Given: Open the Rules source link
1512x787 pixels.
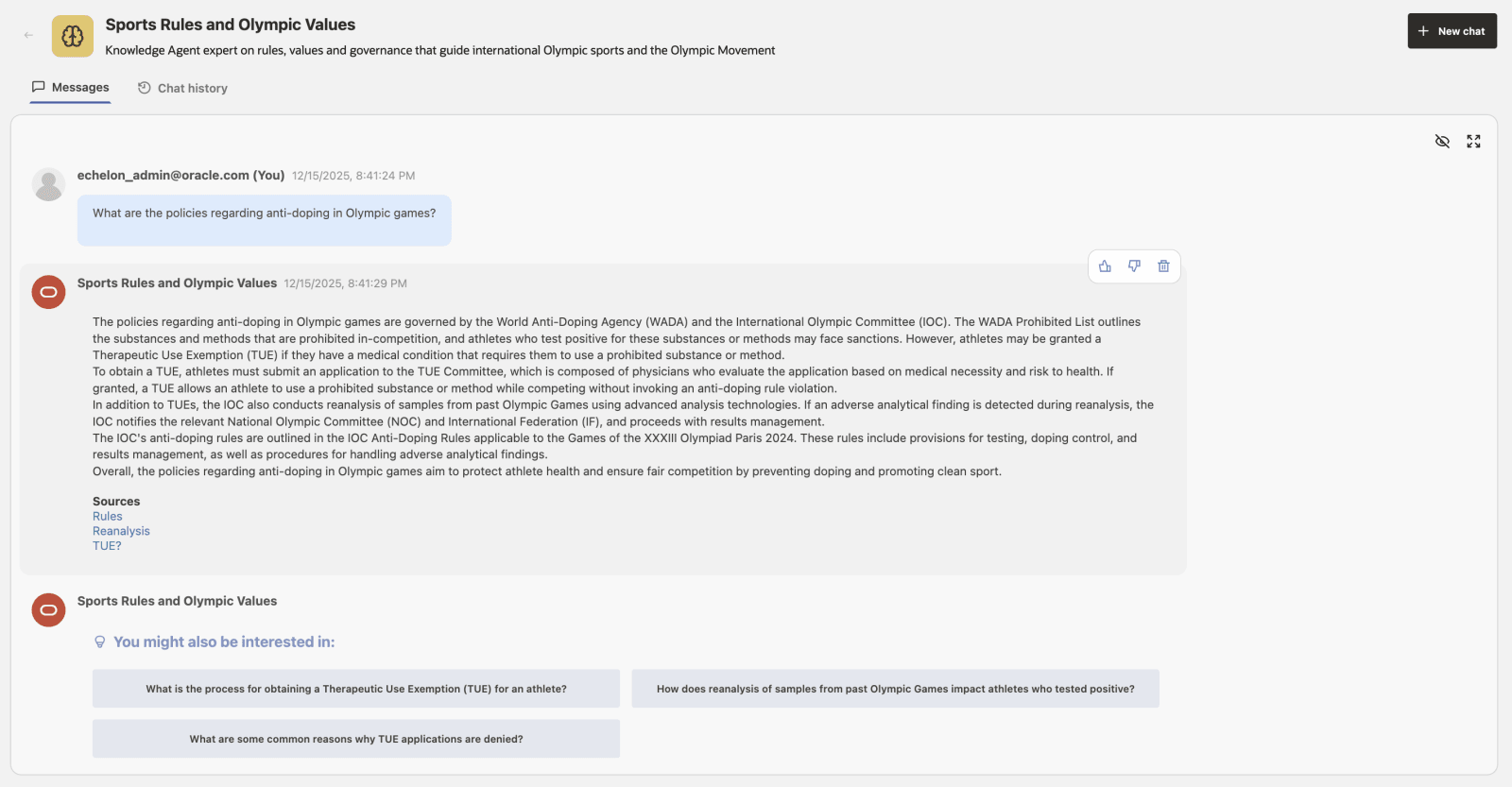Looking at the screenshot, I should coord(107,516).
